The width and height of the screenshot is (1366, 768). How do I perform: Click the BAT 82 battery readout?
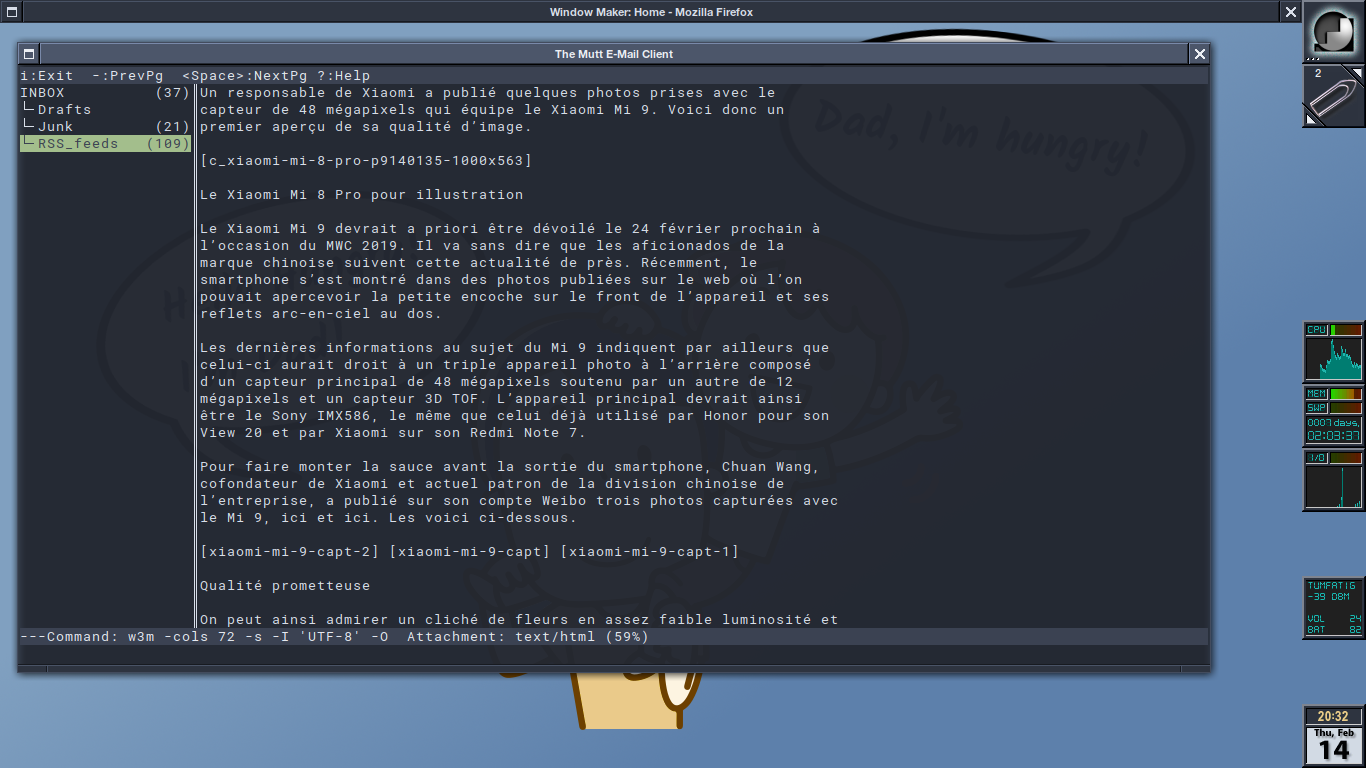[x=1334, y=630]
